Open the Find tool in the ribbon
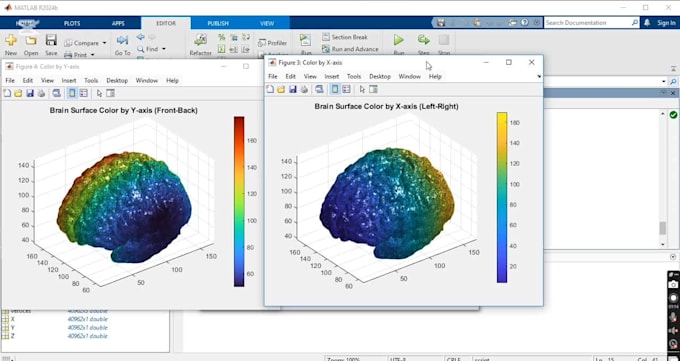The height and width of the screenshot is (361, 680). (x=147, y=49)
